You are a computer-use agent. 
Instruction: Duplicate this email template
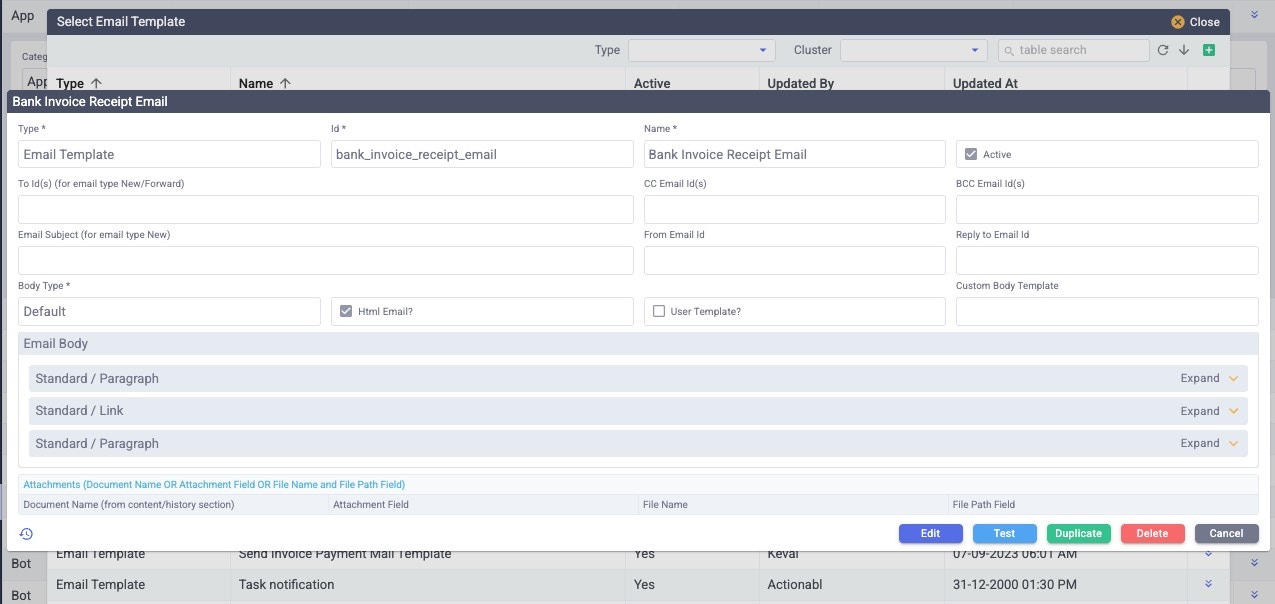[x=1078, y=533]
